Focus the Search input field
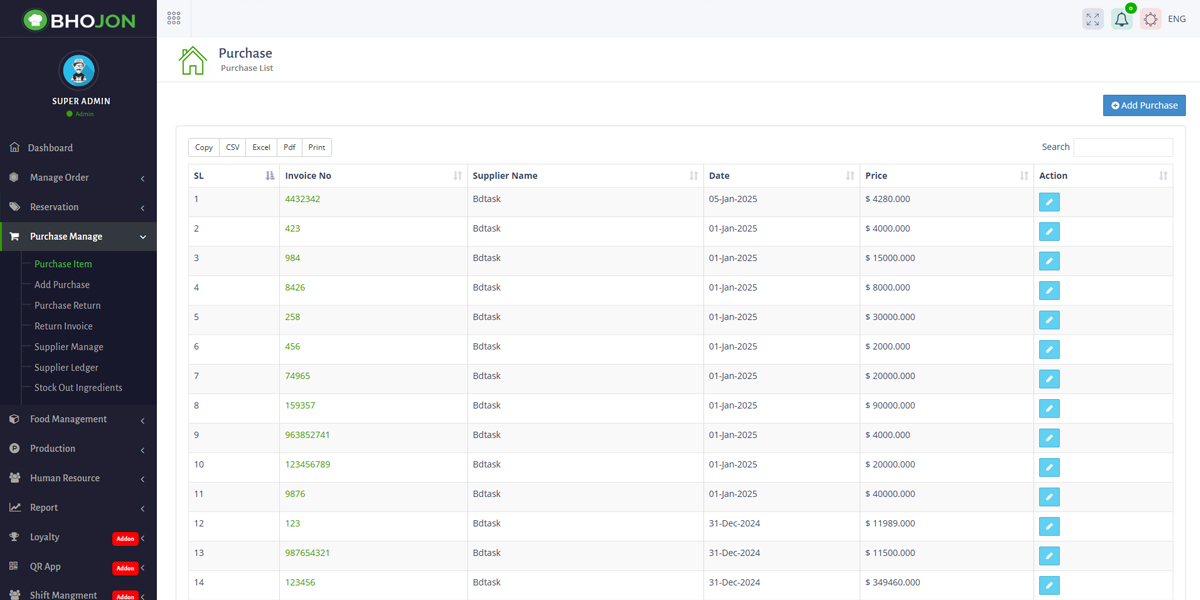 (1122, 147)
